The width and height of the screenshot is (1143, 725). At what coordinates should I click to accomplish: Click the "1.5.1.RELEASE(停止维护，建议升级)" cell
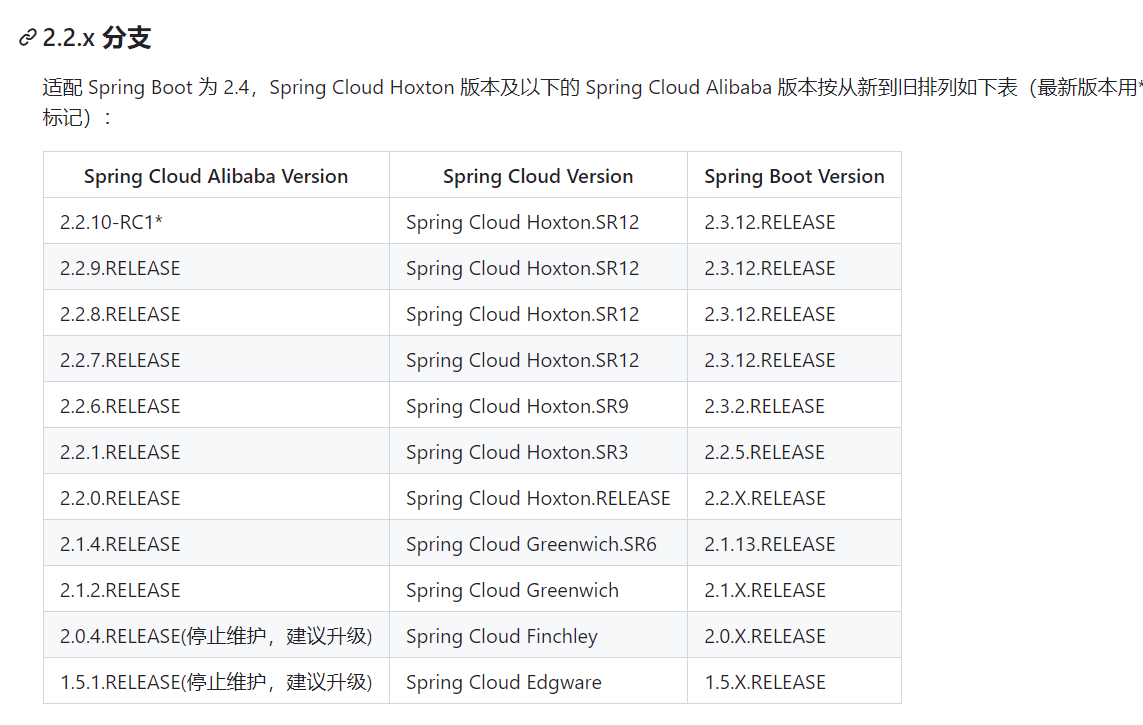tap(216, 681)
